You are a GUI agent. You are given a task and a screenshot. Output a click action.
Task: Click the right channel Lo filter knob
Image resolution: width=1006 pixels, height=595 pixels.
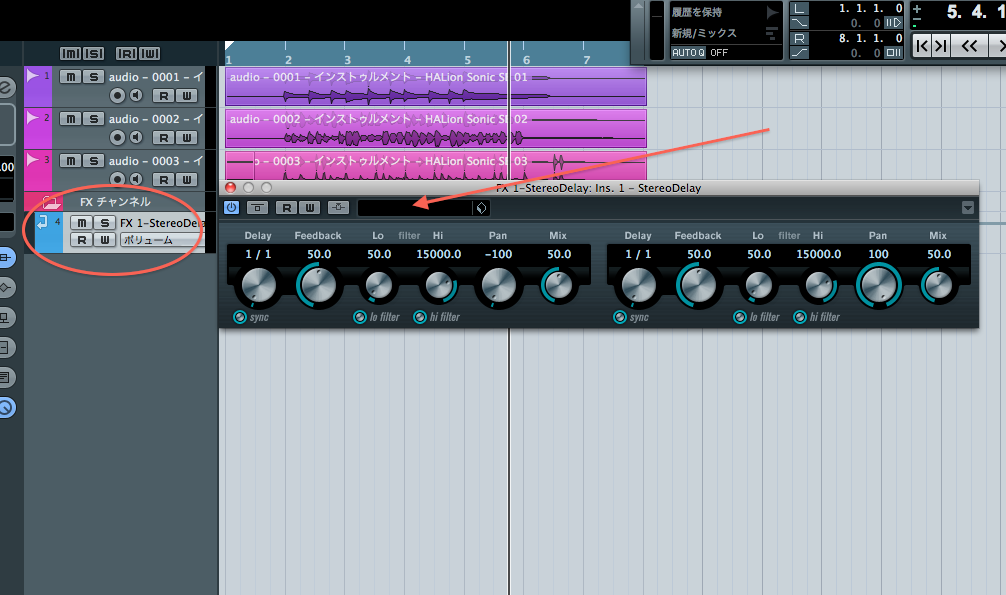758,285
